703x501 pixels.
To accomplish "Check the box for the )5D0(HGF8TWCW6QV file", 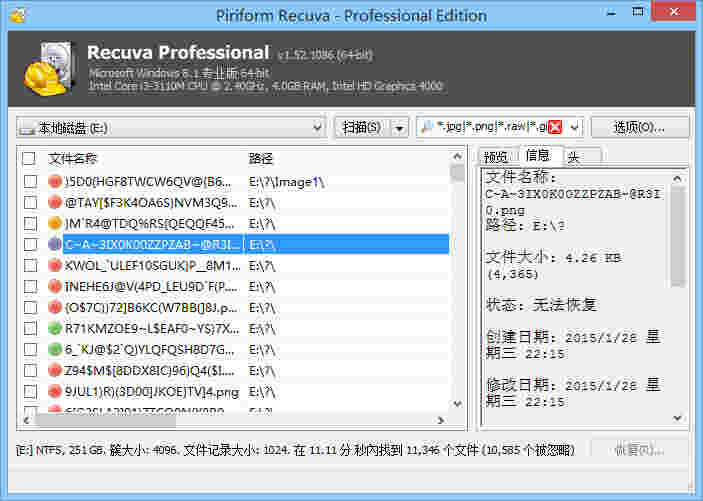I will click(30, 182).
